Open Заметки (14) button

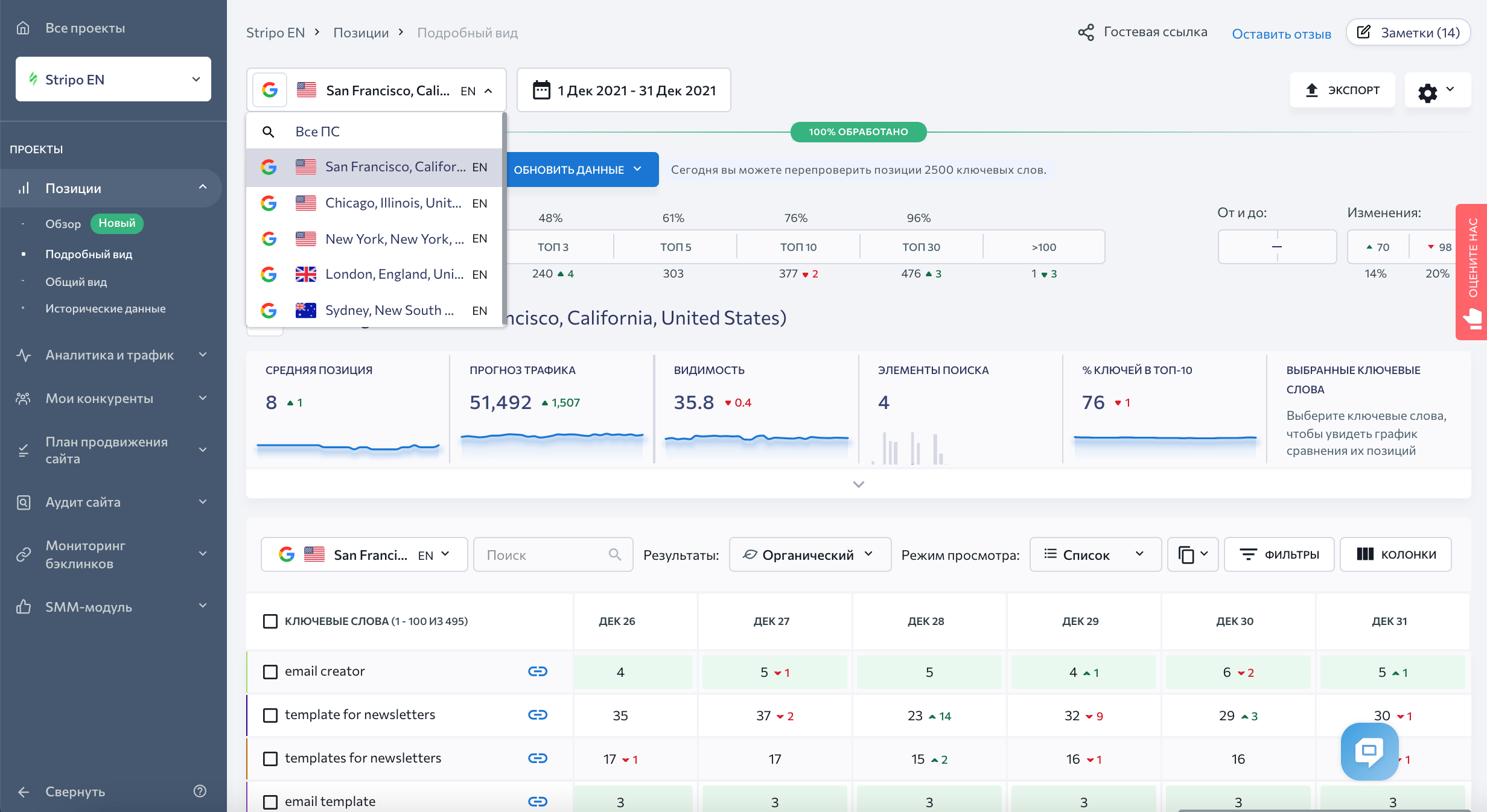[x=1408, y=33]
